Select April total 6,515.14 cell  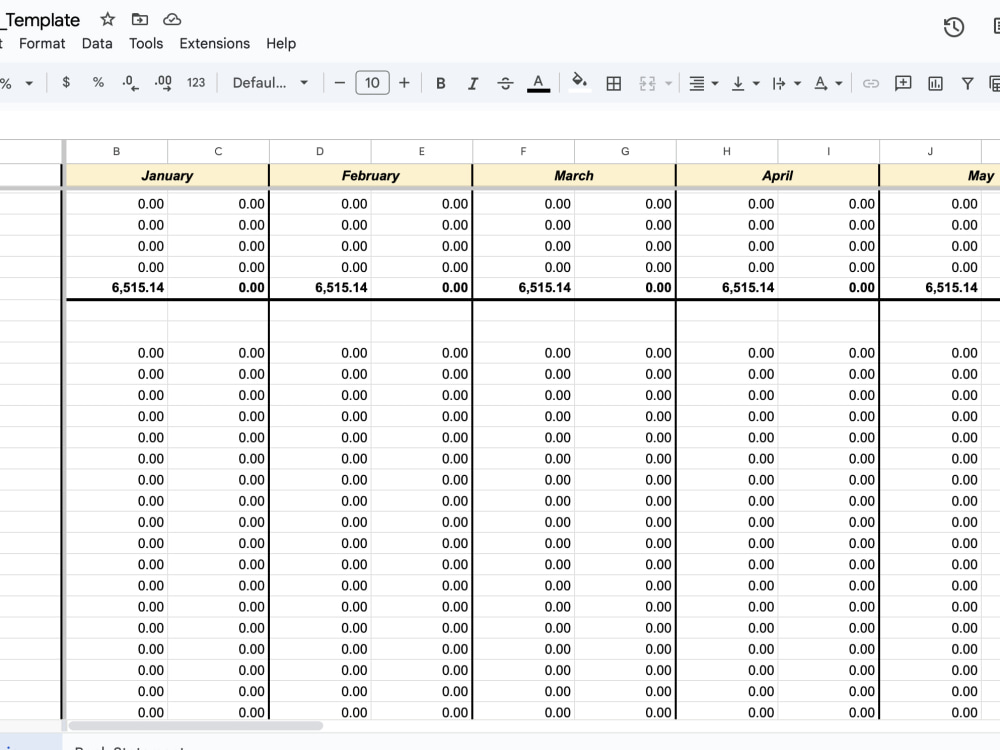728,288
